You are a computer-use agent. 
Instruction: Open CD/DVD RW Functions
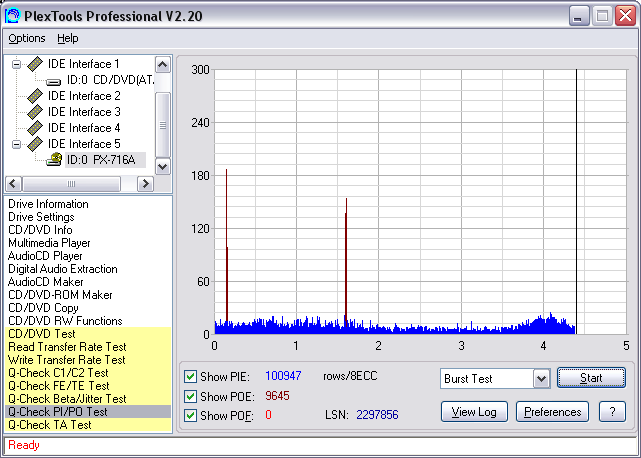pyautogui.click(x=65, y=321)
